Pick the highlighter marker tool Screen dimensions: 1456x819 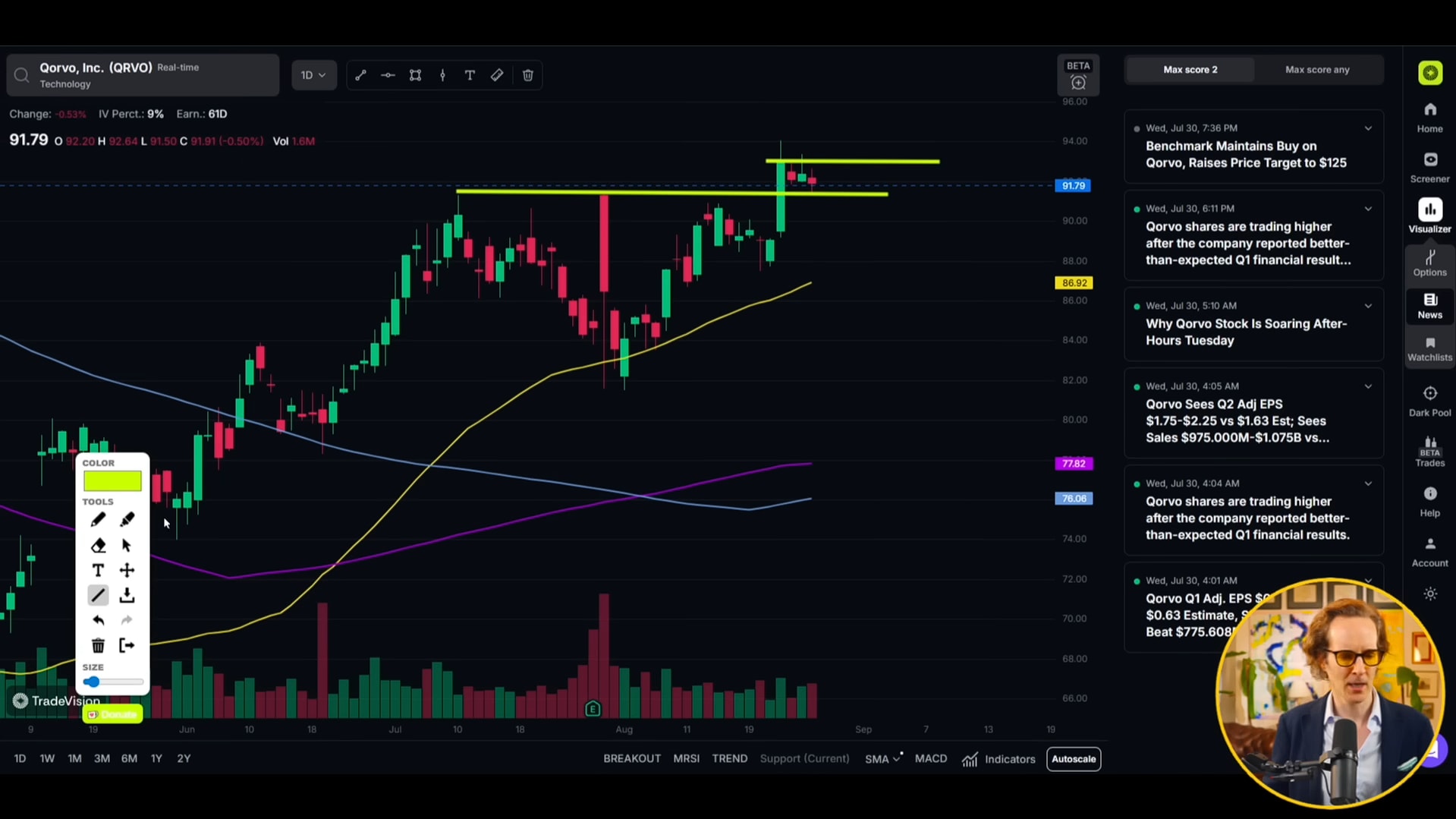(127, 520)
